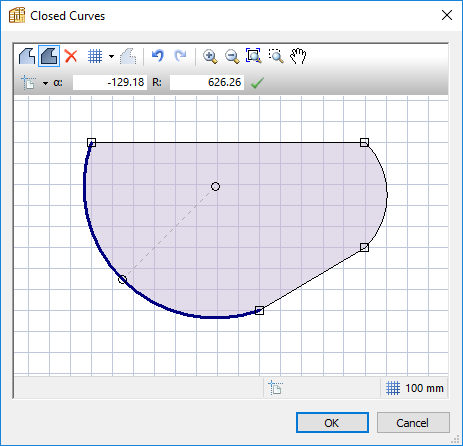Click the grayed-out curve shape icon
Image resolution: width=463 pixels, height=446 pixels.
coord(128,56)
